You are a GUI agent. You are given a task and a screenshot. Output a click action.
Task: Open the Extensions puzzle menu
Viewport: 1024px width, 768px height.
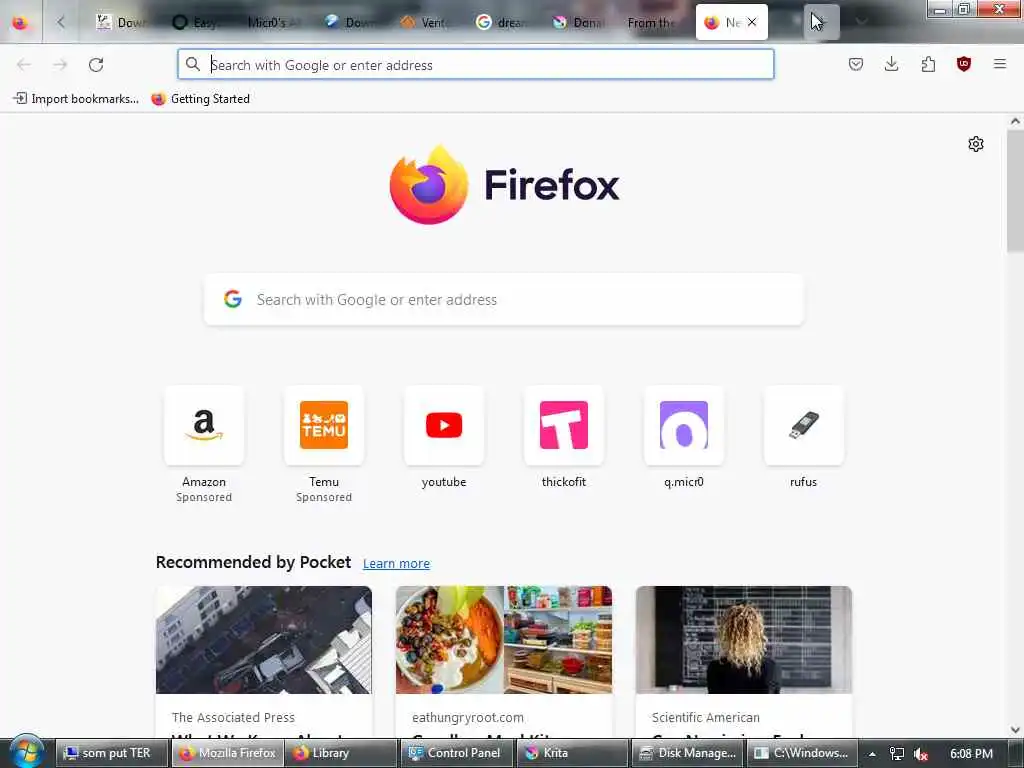pos(928,64)
